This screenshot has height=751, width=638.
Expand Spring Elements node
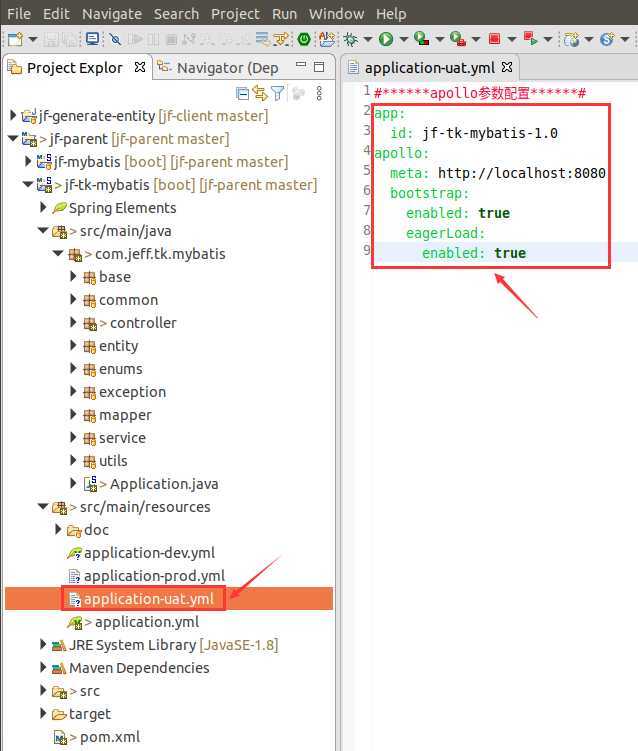click(x=44, y=207)
